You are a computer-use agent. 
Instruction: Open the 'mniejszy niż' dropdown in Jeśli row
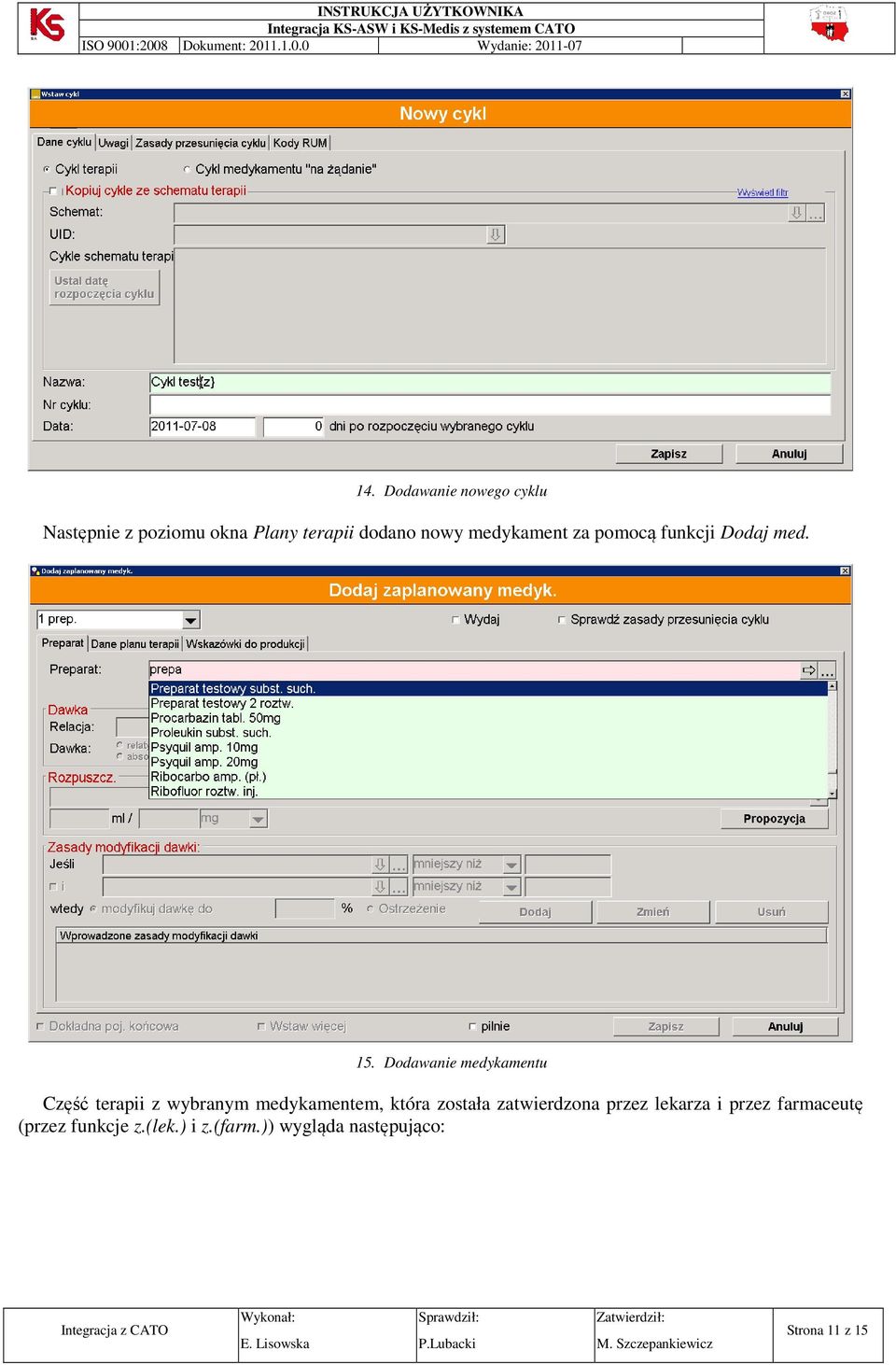[x=511, y=865]
